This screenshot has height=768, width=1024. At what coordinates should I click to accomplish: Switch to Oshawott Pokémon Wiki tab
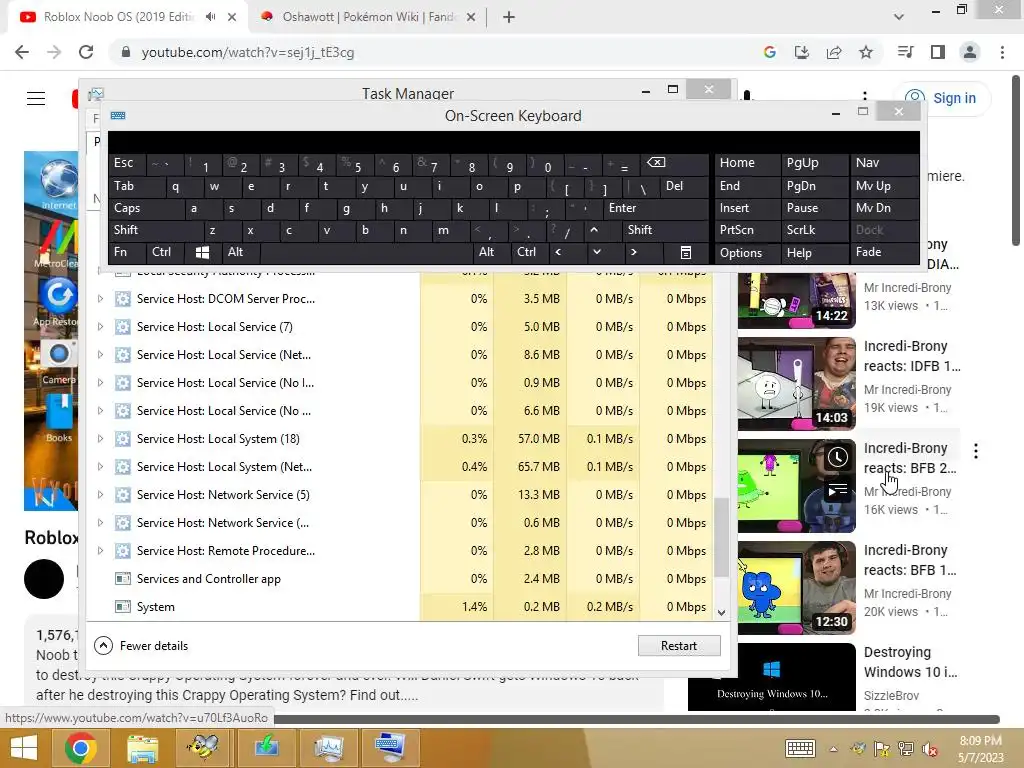[x=369, y=17]
